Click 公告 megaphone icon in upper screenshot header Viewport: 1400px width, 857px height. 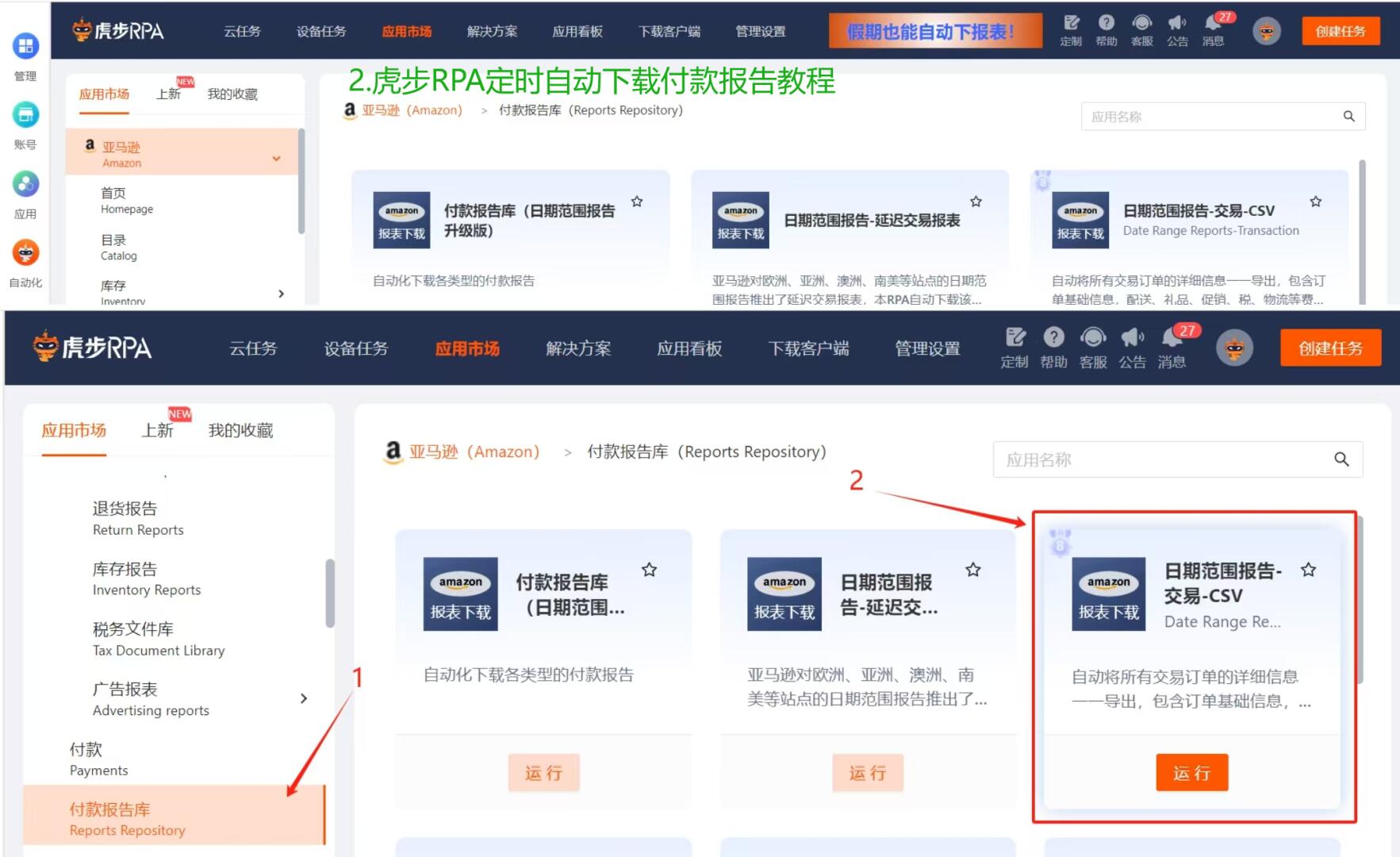coord(1177,23)
